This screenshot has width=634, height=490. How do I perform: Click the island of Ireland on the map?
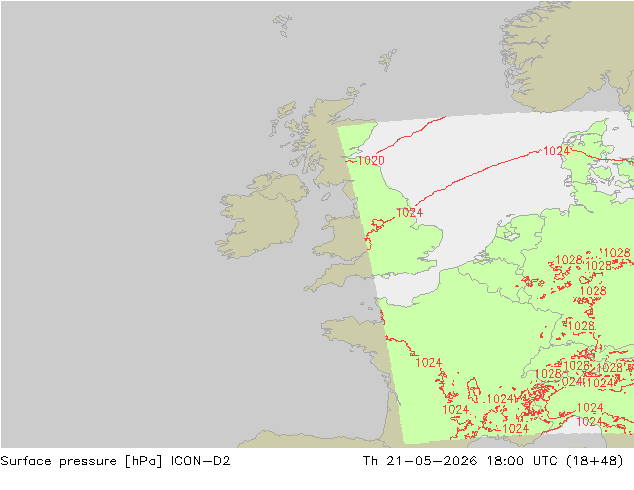click(261, 216)
